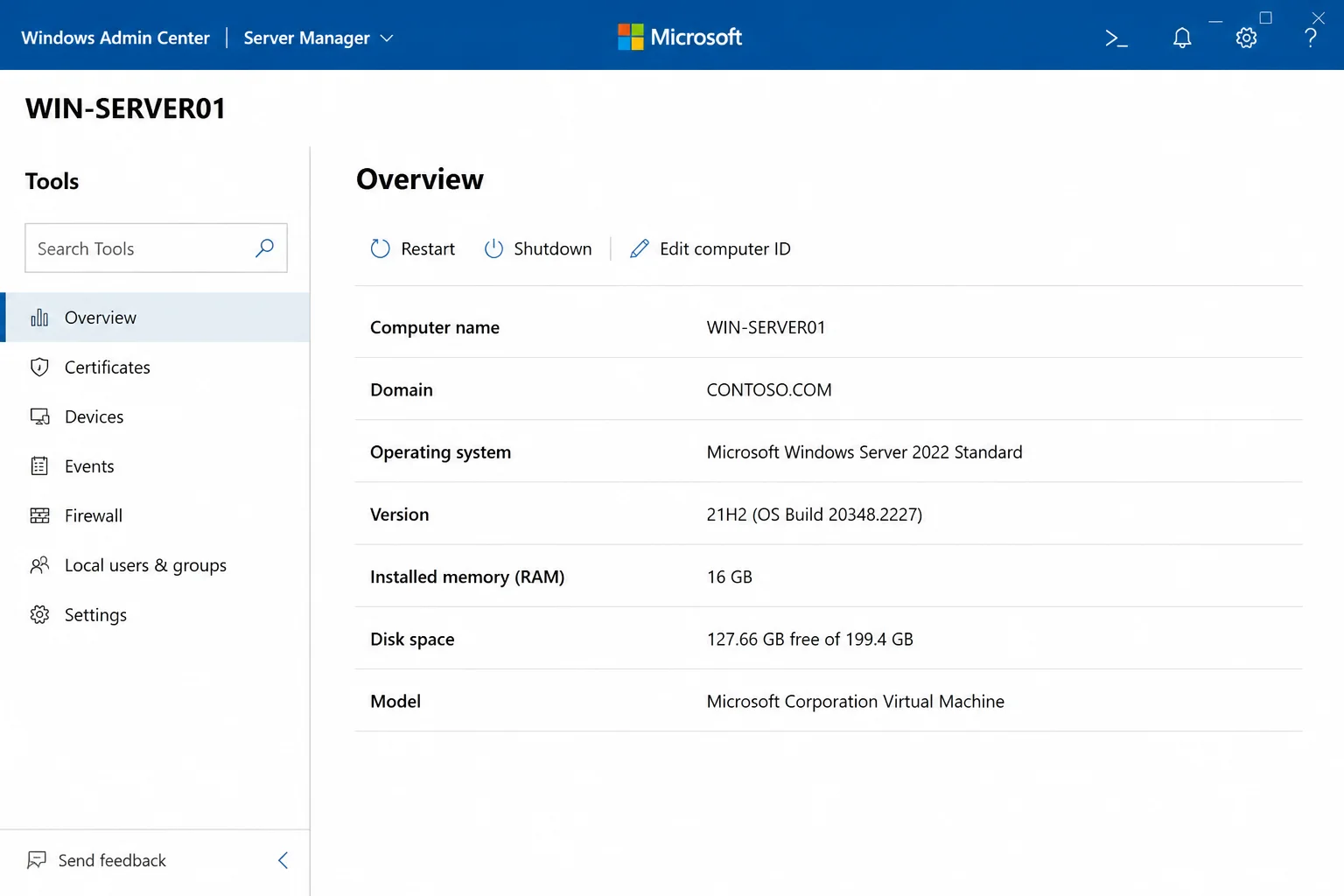Click the CONTOSO.COM domain value

click(769, 389)
